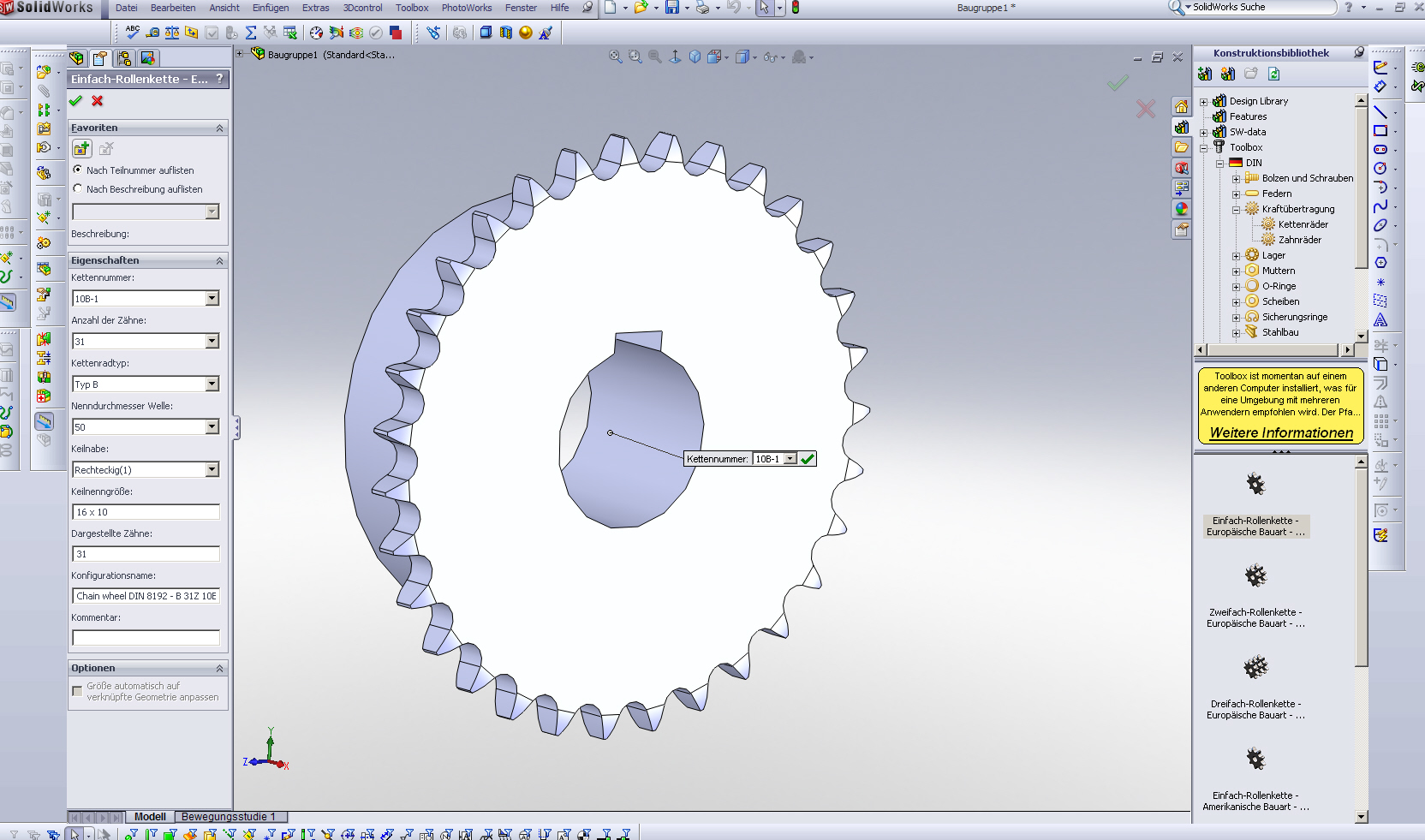Switch to the Bewegungsstudie 1 tab
Image resolution: width=1425 pixels, height=840 pixels.
pos(229,817)
